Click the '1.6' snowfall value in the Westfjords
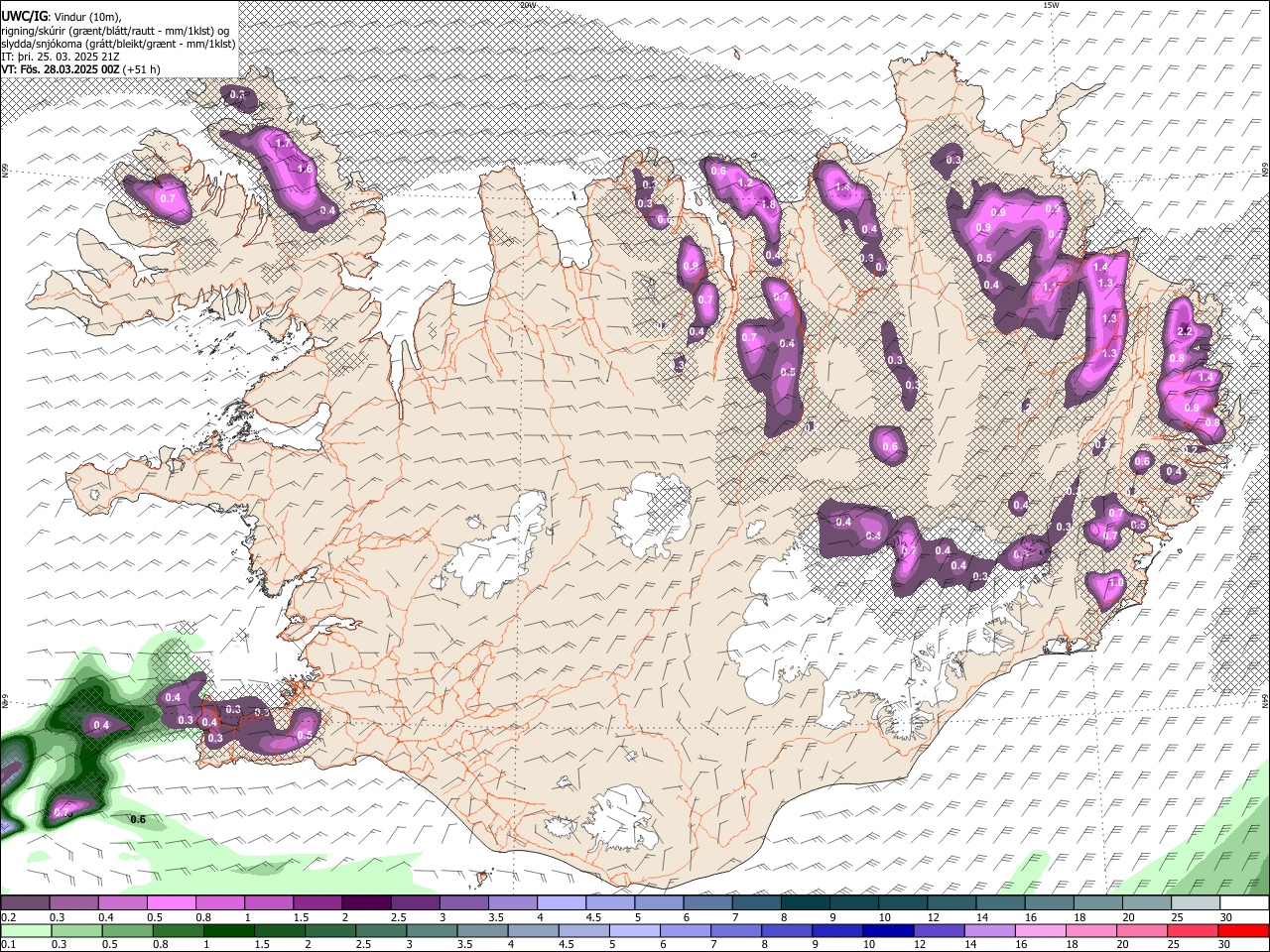This screenshot has width=1270, height=952. pos(305,170)
